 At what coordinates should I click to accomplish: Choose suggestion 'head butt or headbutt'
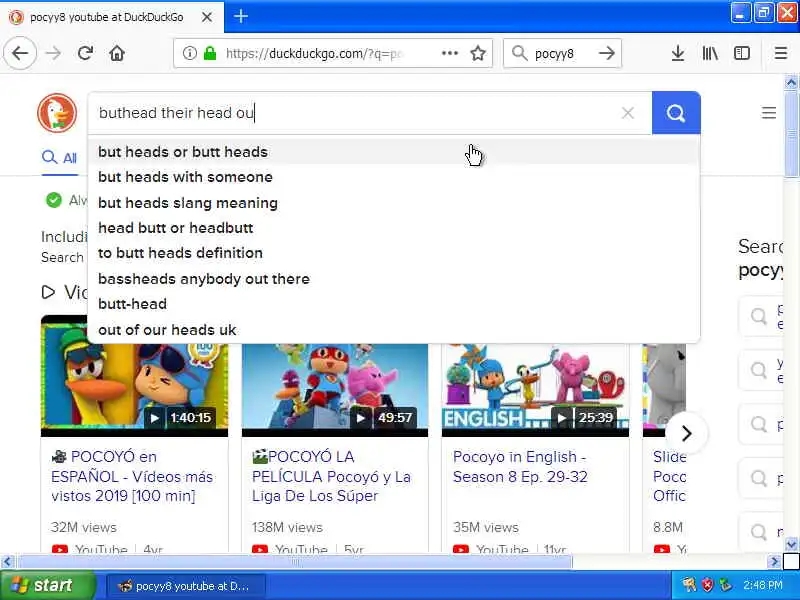tap(393, 228)
